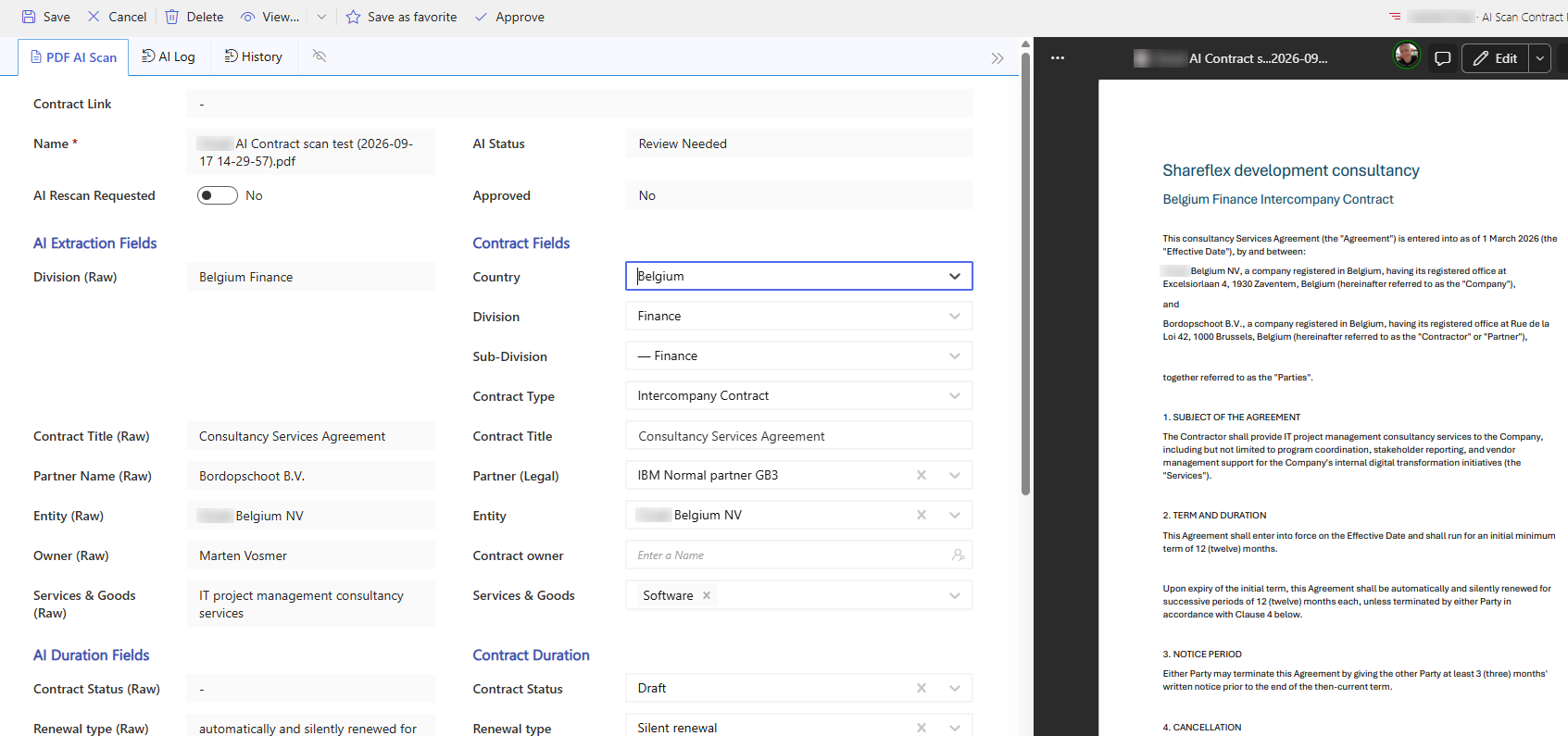Click the View eye icon in toolbar

pyautogui.click(x=248, y=17)
